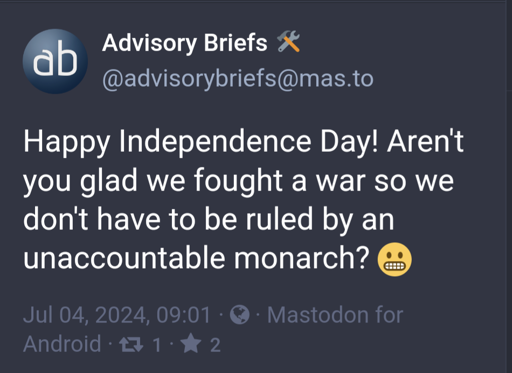Click the 'mas.to' domain in handle
This screenshot has width=512, height=373.
pyautogui.click(x=336, y=79)
